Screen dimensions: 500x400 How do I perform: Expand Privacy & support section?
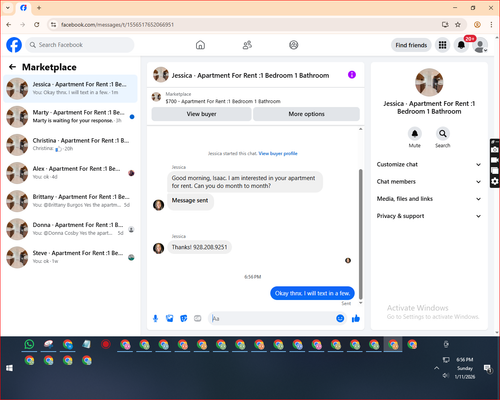(x=429, y=216)
